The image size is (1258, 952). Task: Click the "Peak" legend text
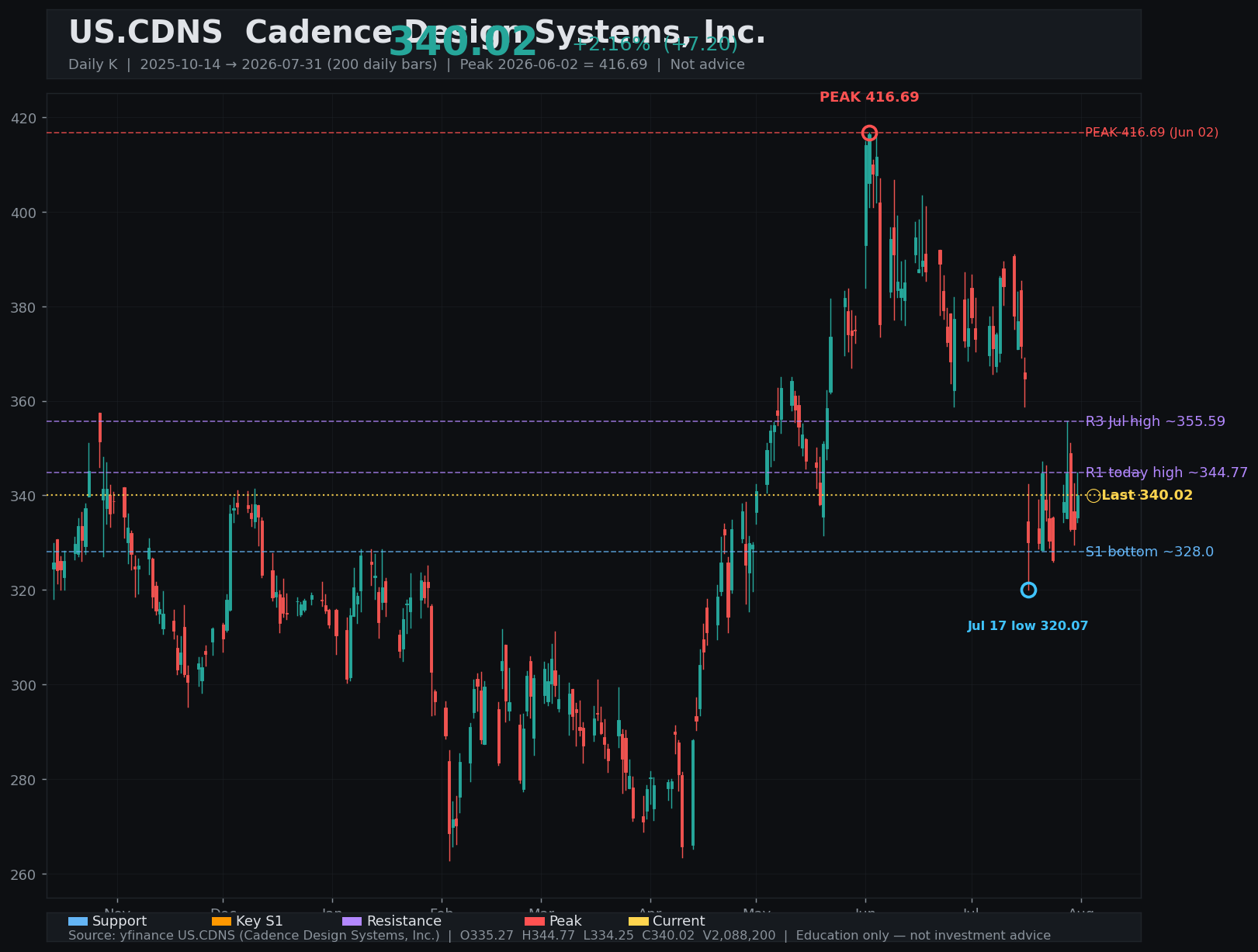point(565,921)
